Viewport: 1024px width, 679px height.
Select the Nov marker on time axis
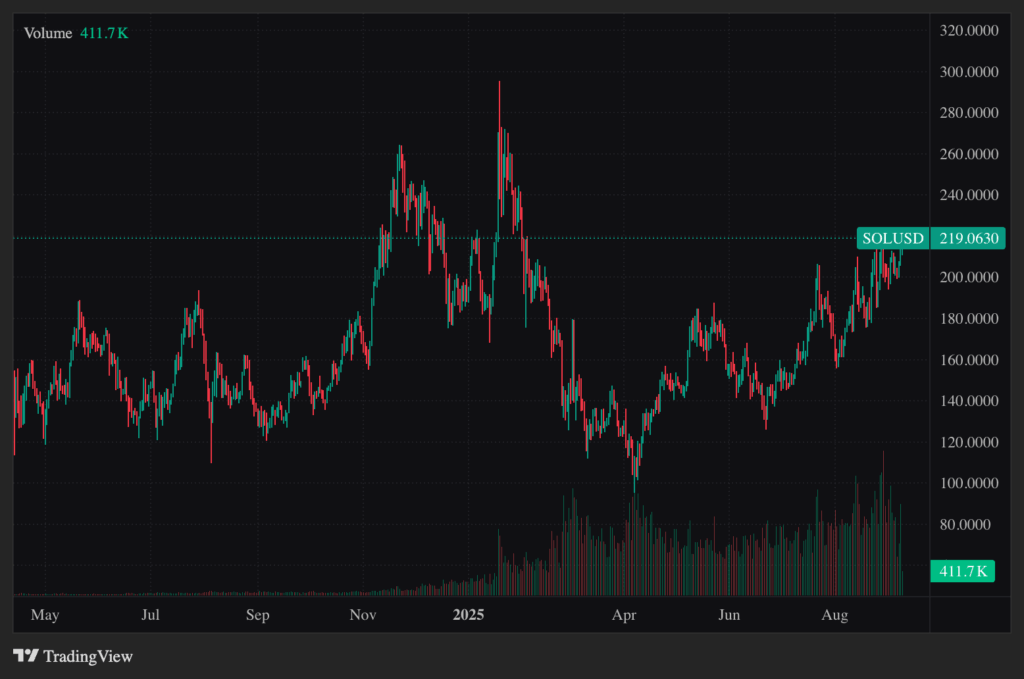pyautogui.click(x=362, y=615)
